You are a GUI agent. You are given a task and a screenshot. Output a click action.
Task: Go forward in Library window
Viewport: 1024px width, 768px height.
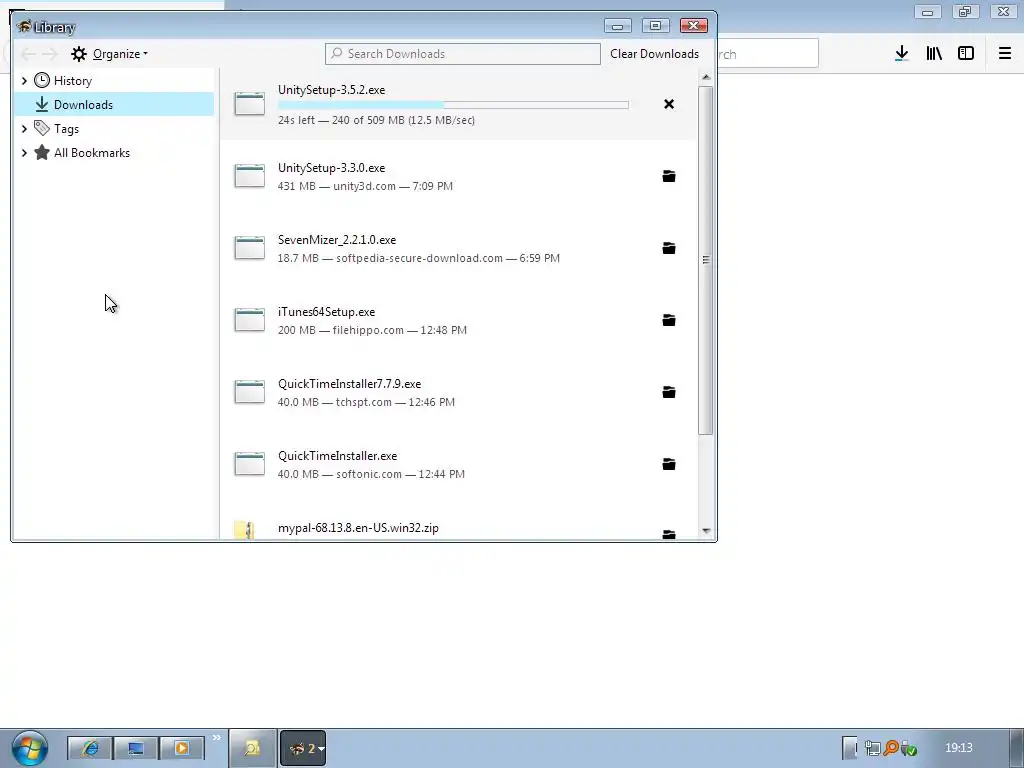pyautogui.click(x=50, y=54)
